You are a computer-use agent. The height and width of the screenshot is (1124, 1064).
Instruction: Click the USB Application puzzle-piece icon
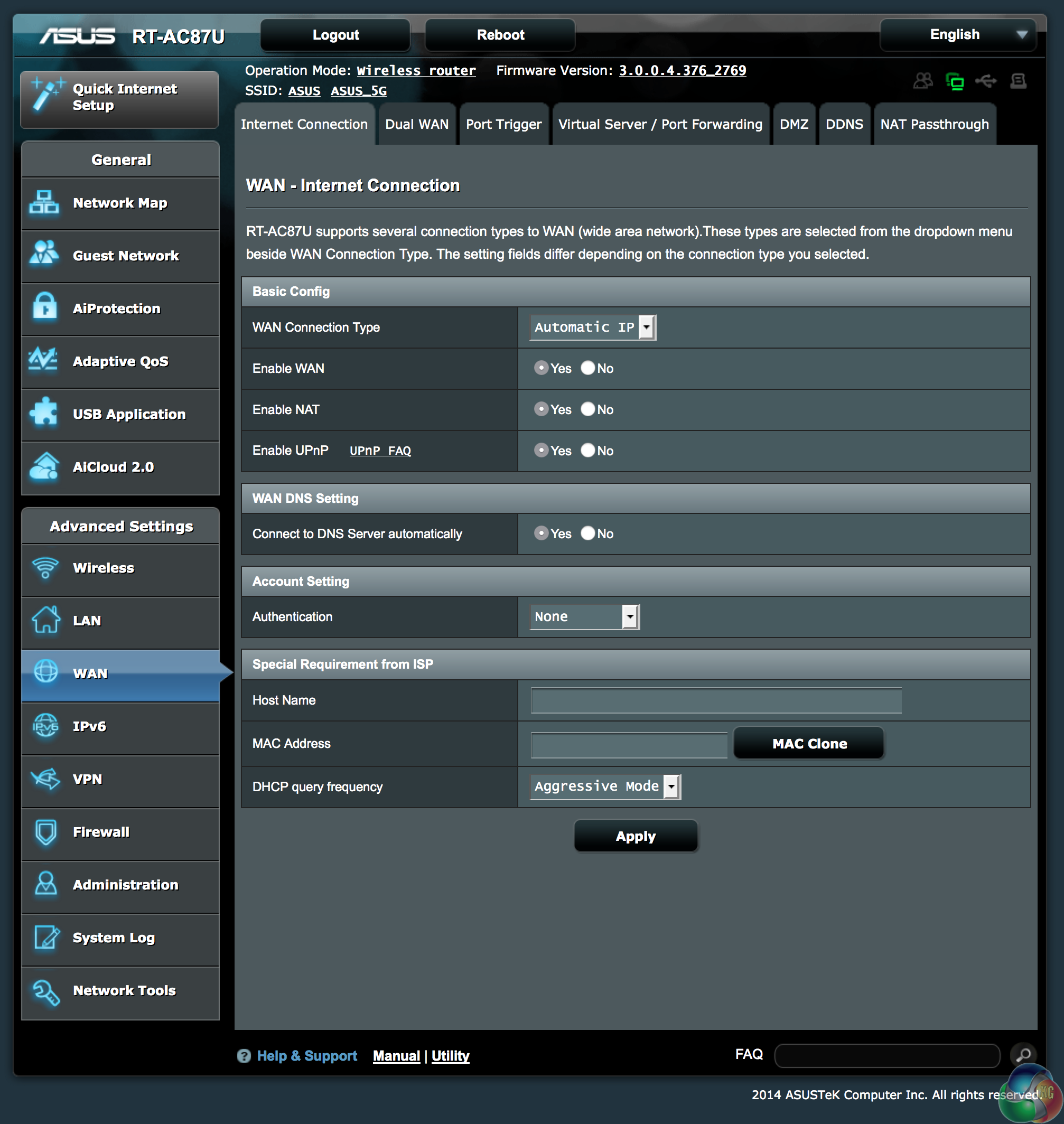[x=44, y=413]
